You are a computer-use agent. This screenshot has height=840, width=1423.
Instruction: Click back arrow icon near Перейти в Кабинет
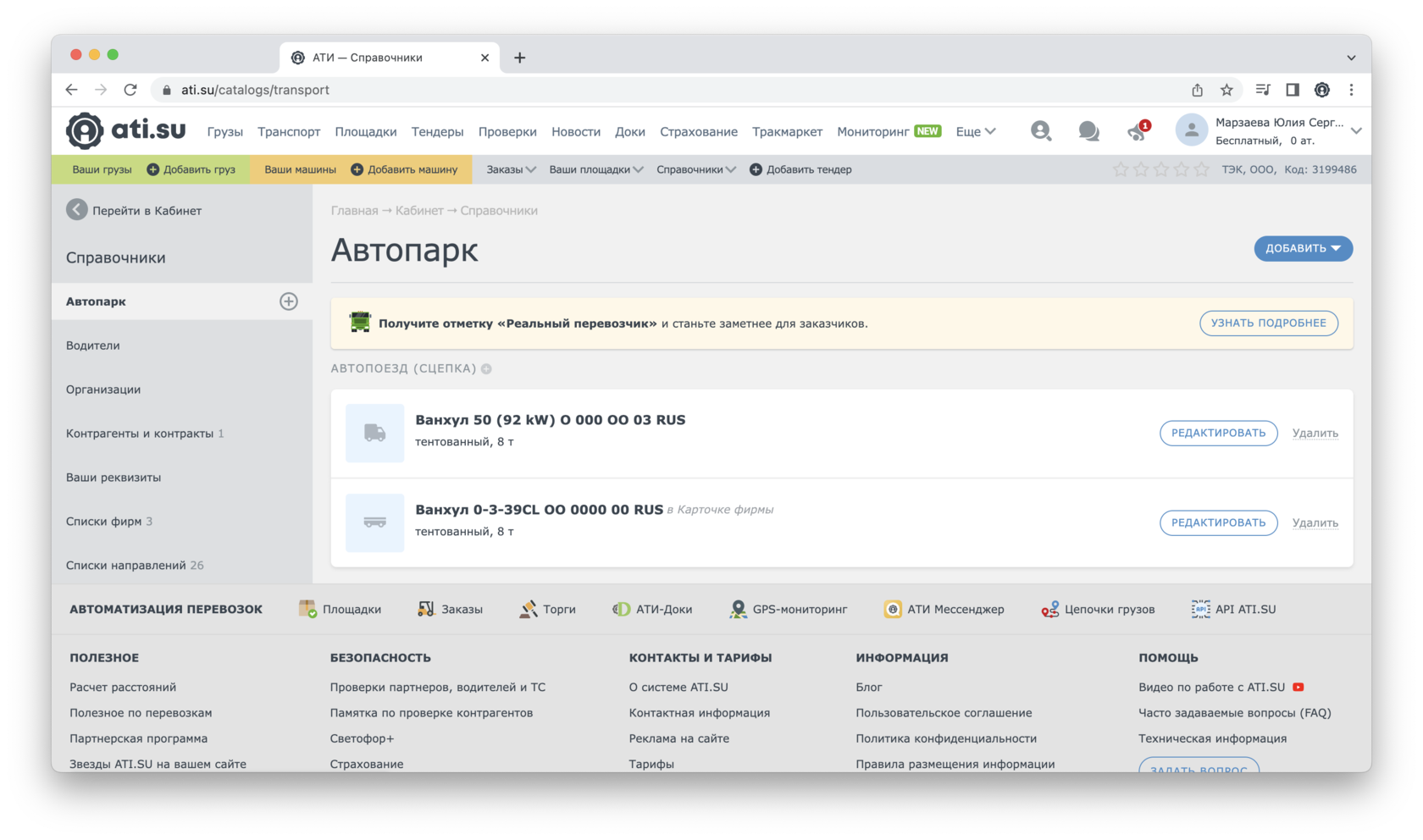click(x=77, y=210)
